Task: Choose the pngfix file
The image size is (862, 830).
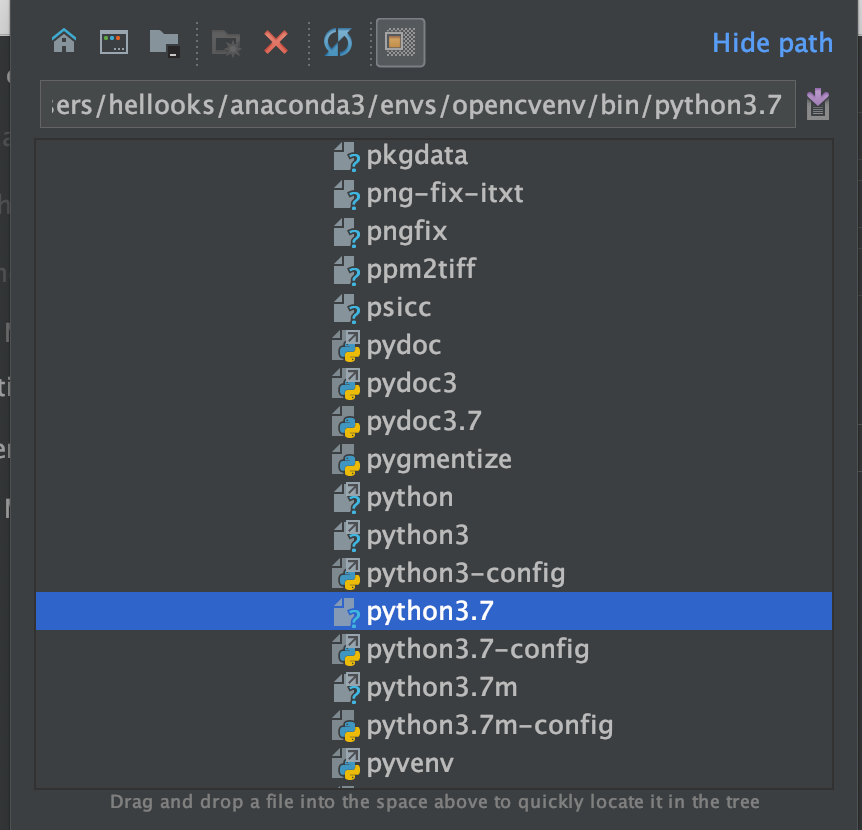Action: pos(405,231)
